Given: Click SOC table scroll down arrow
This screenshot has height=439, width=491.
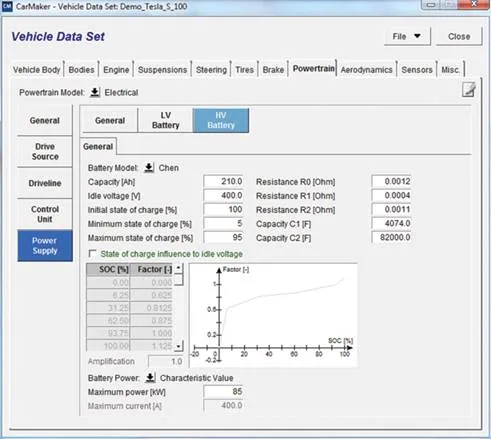Looking at the screenshot, I should pos(179,346).
